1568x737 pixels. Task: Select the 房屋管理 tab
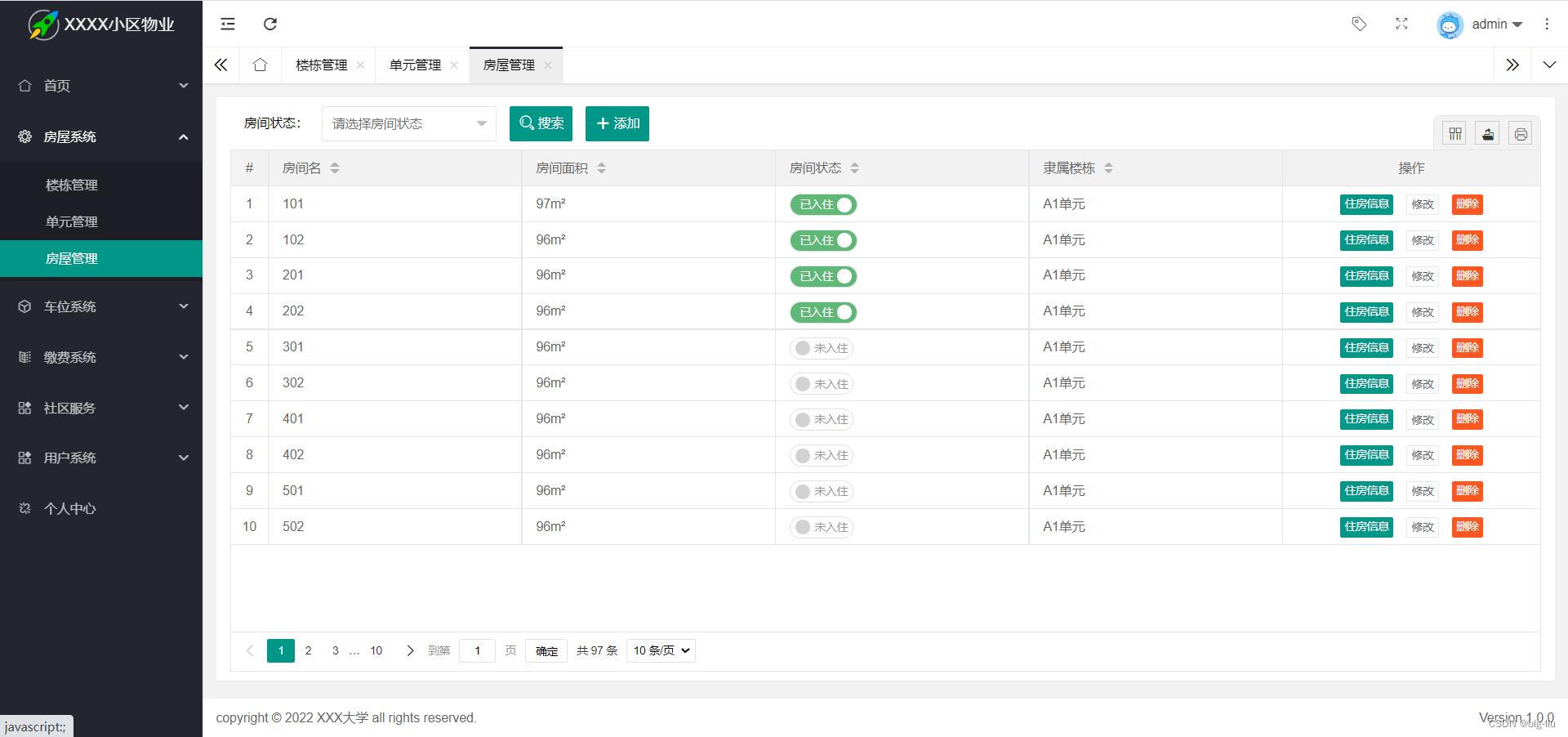pos(509,65)
